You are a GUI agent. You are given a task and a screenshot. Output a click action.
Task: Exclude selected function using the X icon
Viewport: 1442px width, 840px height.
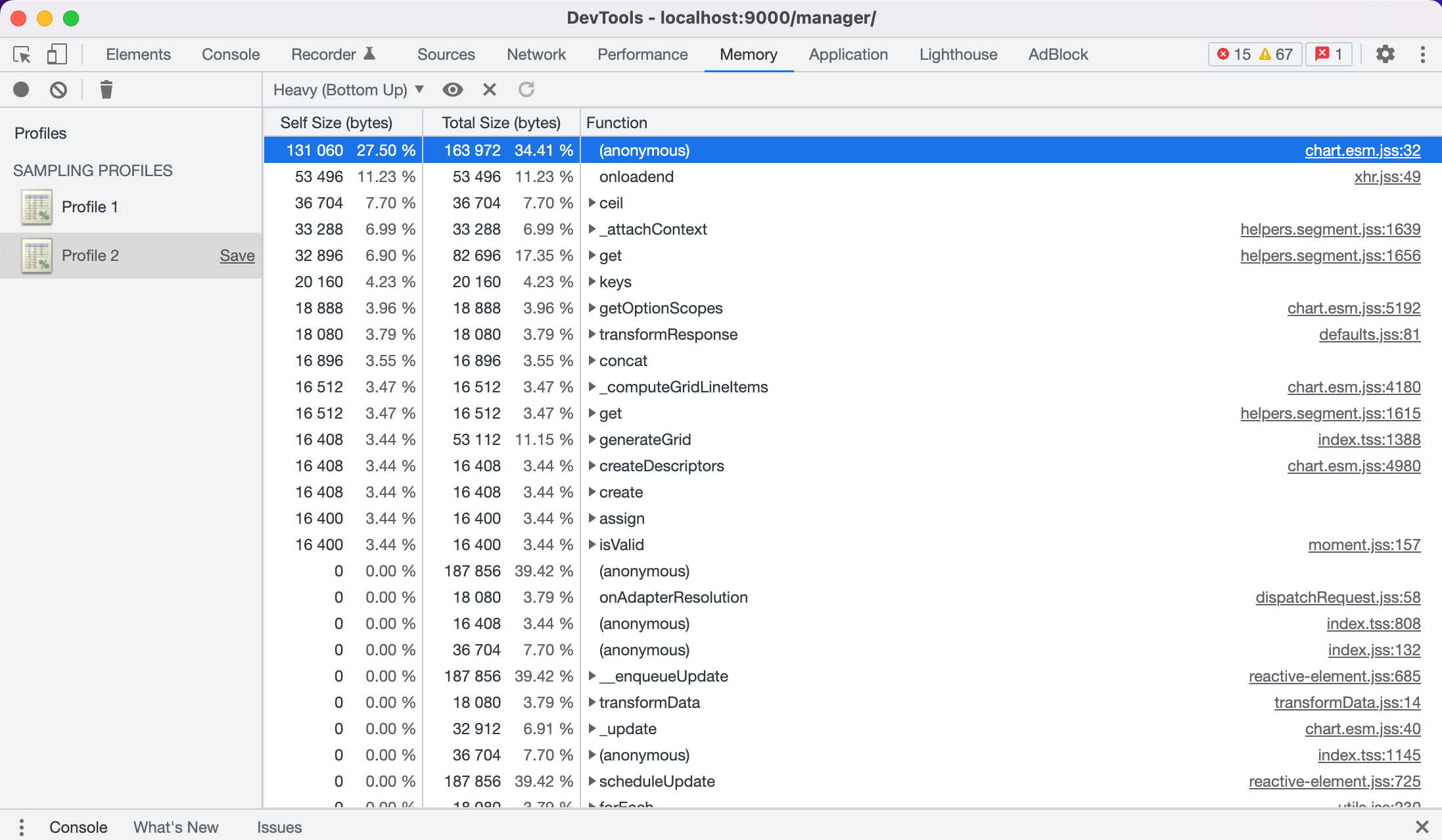tap(489, 89)
